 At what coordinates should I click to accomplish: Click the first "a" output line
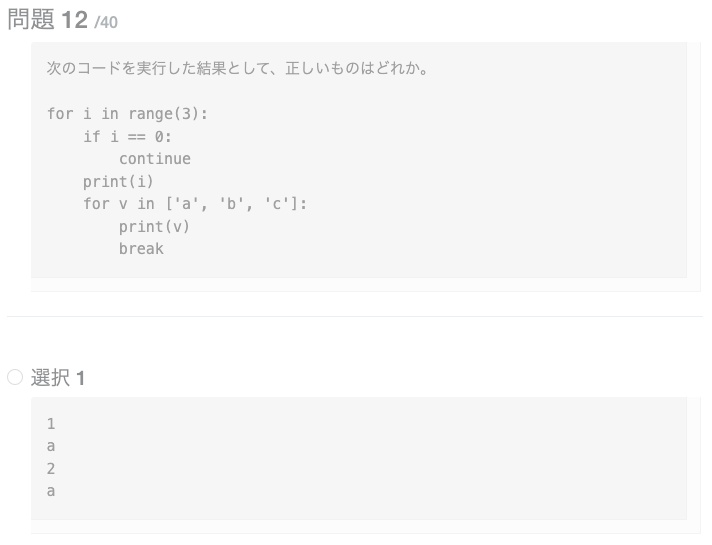[51, 446]
